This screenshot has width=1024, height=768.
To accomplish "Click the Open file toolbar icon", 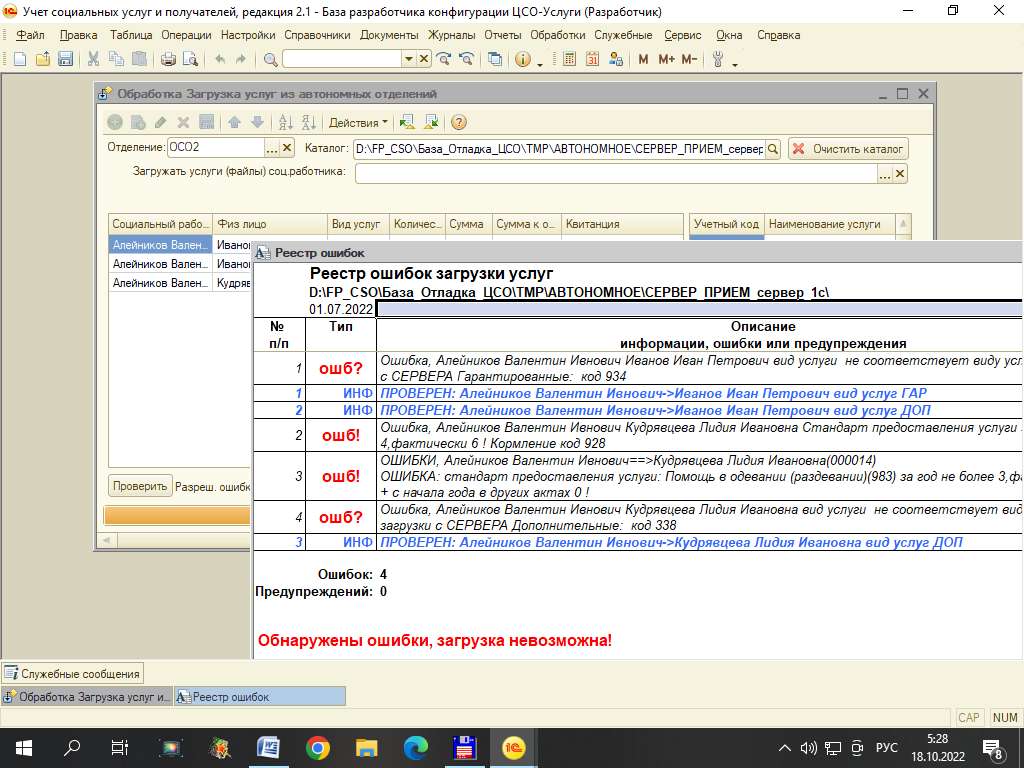I will click(42, 59).
